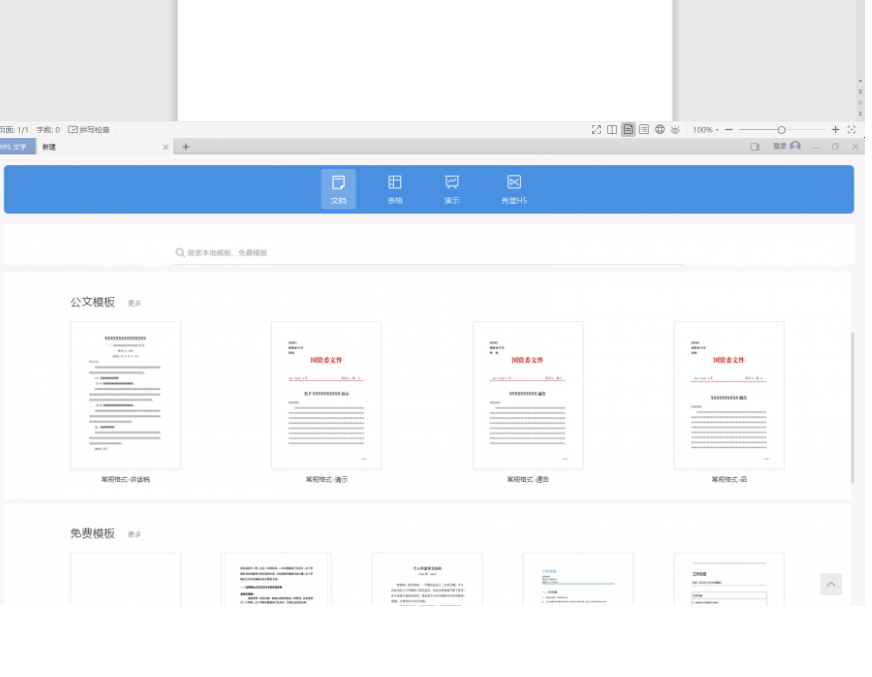
Task: Switch to reading layout view icon
Action: (x=612, y=130)
